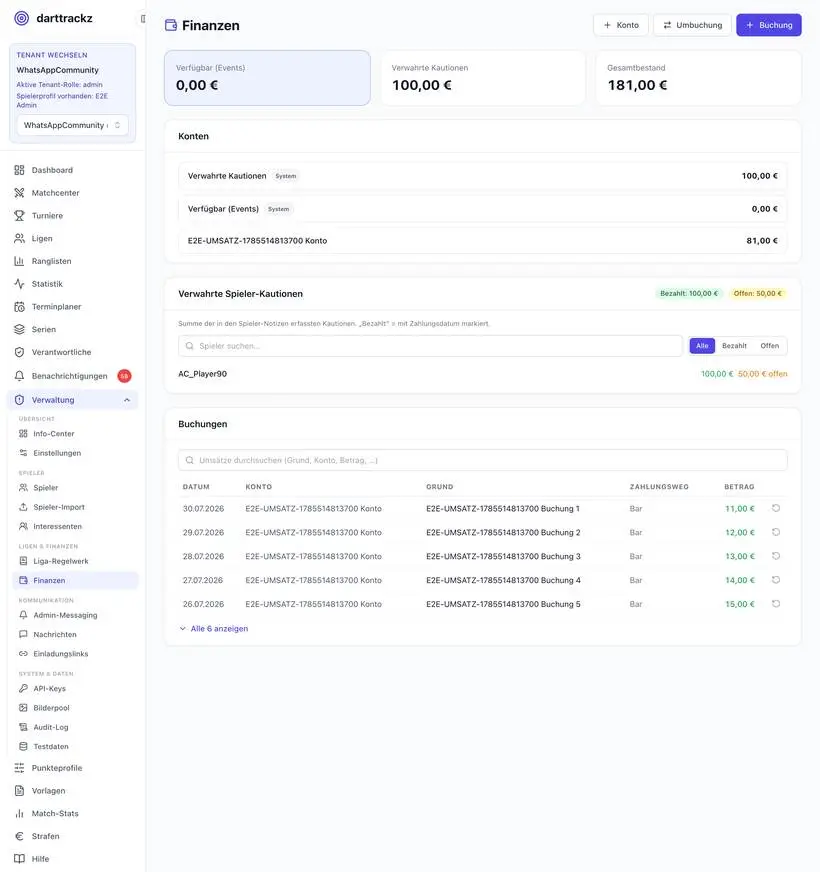Click the Punkteprofile sliders icon
This screenshot has width=820, height=872.
19,768
